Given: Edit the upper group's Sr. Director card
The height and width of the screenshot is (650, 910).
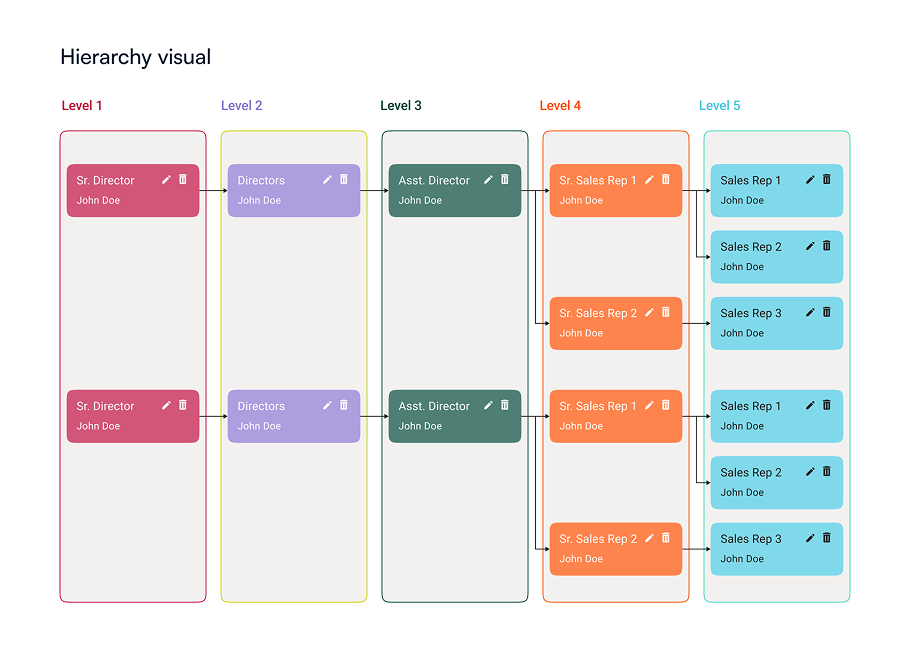Looking at the screenshot, I should click(166, 180).
